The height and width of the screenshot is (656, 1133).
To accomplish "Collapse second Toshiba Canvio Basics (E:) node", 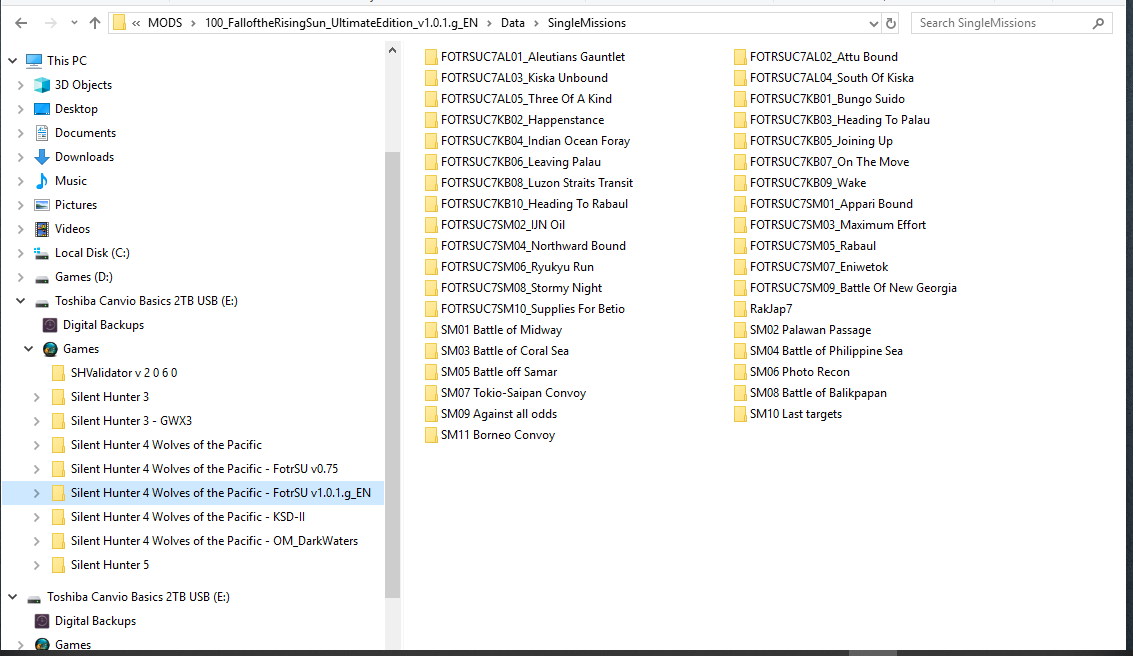I will pyautogui.click(x=12, y=597).
